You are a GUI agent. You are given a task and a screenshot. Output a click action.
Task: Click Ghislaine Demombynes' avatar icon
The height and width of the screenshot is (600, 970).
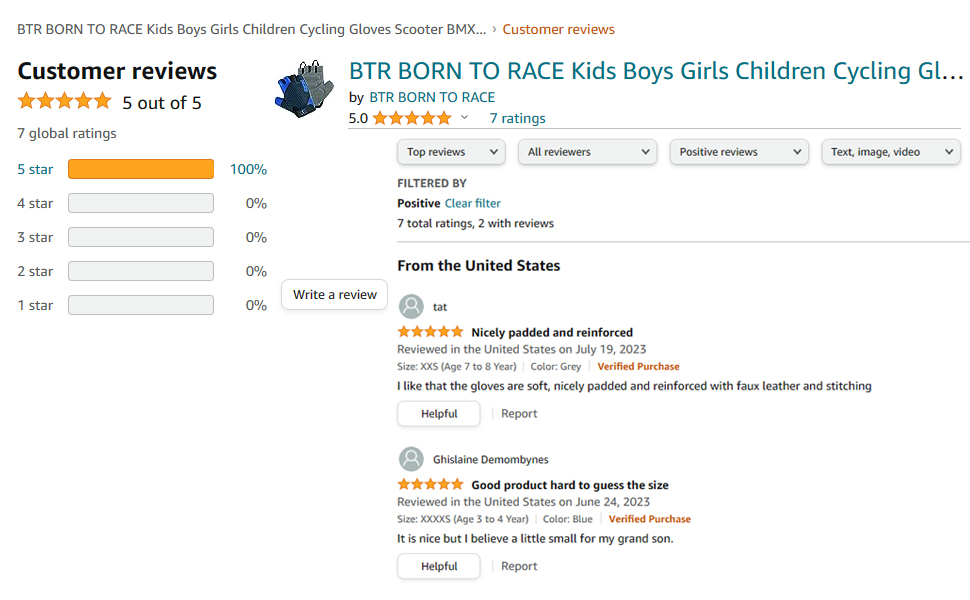coord(410,460)
